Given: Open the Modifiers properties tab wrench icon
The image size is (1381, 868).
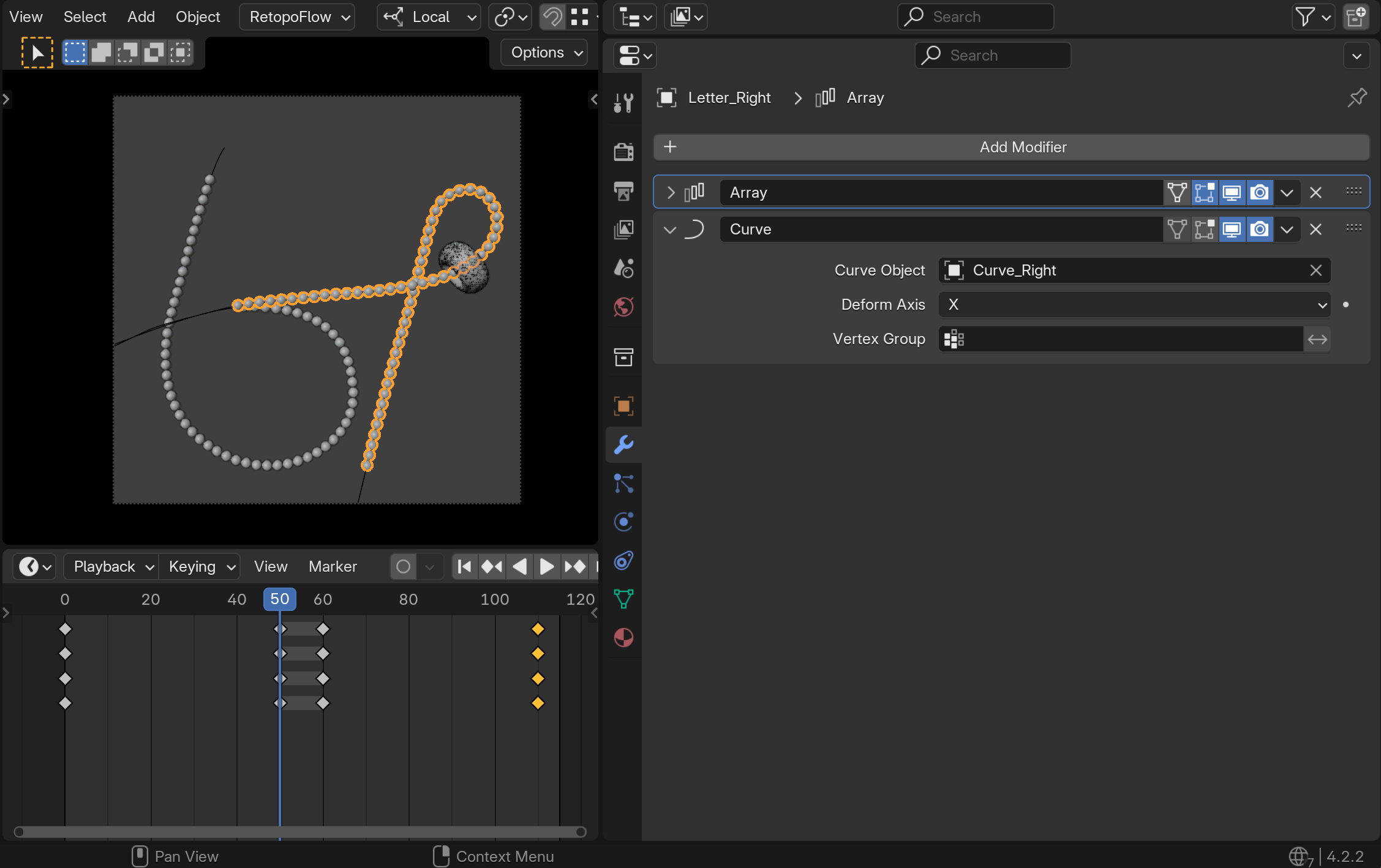Looking at the screenshot, I should tap(623, 444).
